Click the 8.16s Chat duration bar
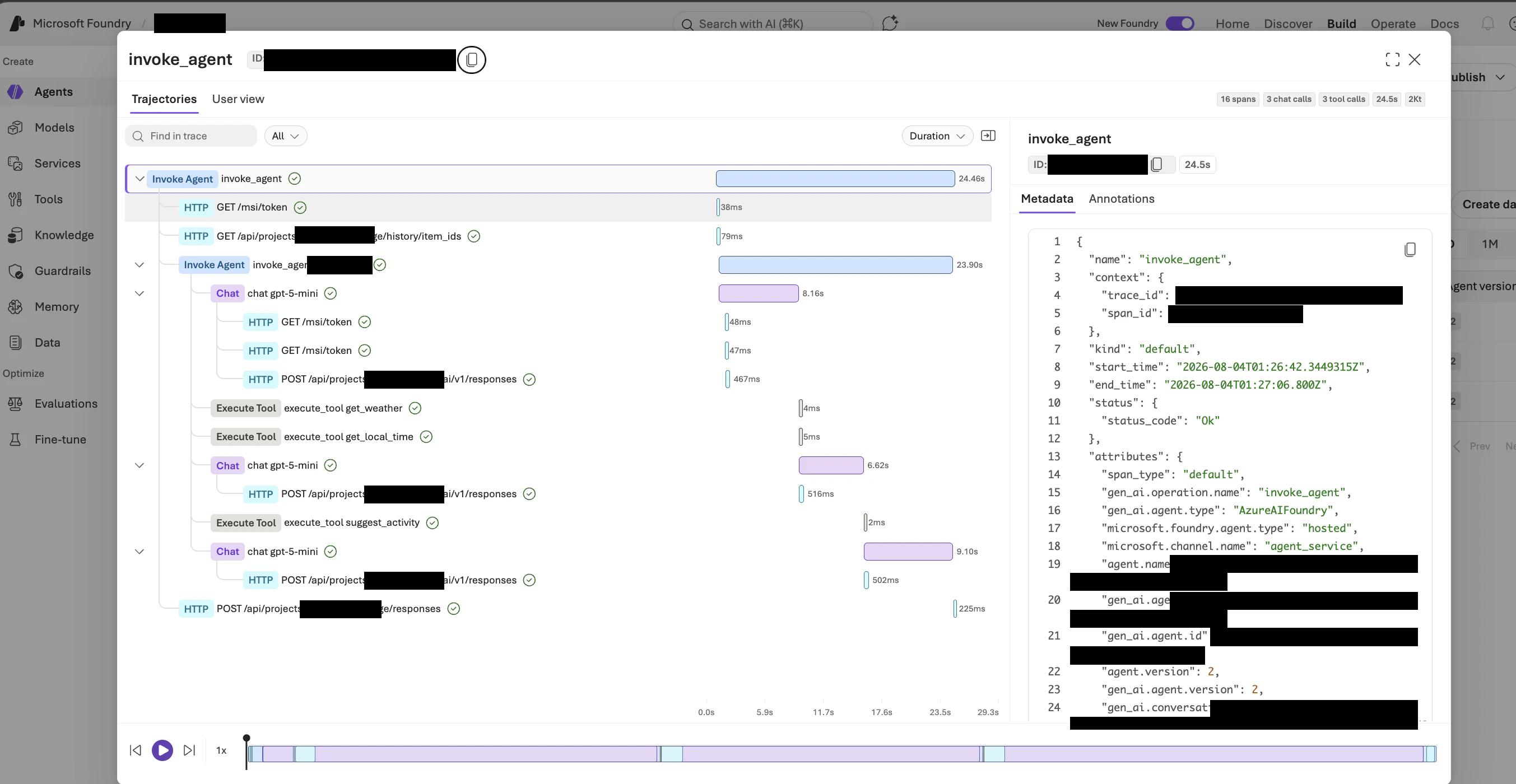1516x784 pixels. point(759,293)
